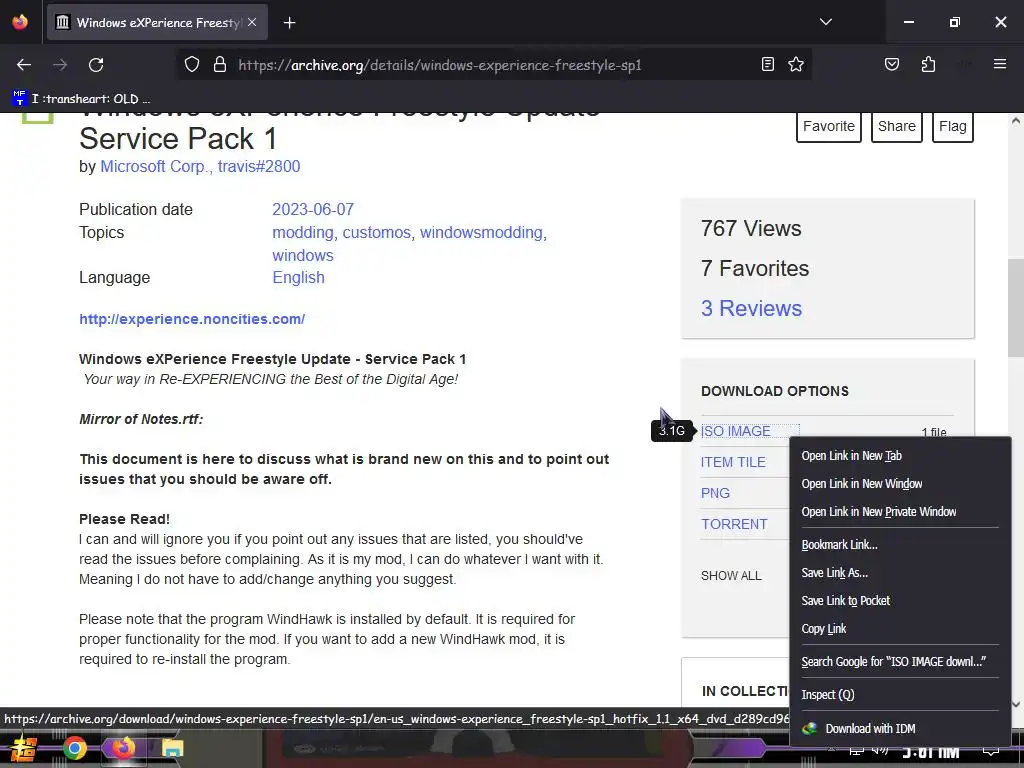Click the Firefox back arrow button
The width and height of the screenshot is (1024, 768).
coord(24,65)
